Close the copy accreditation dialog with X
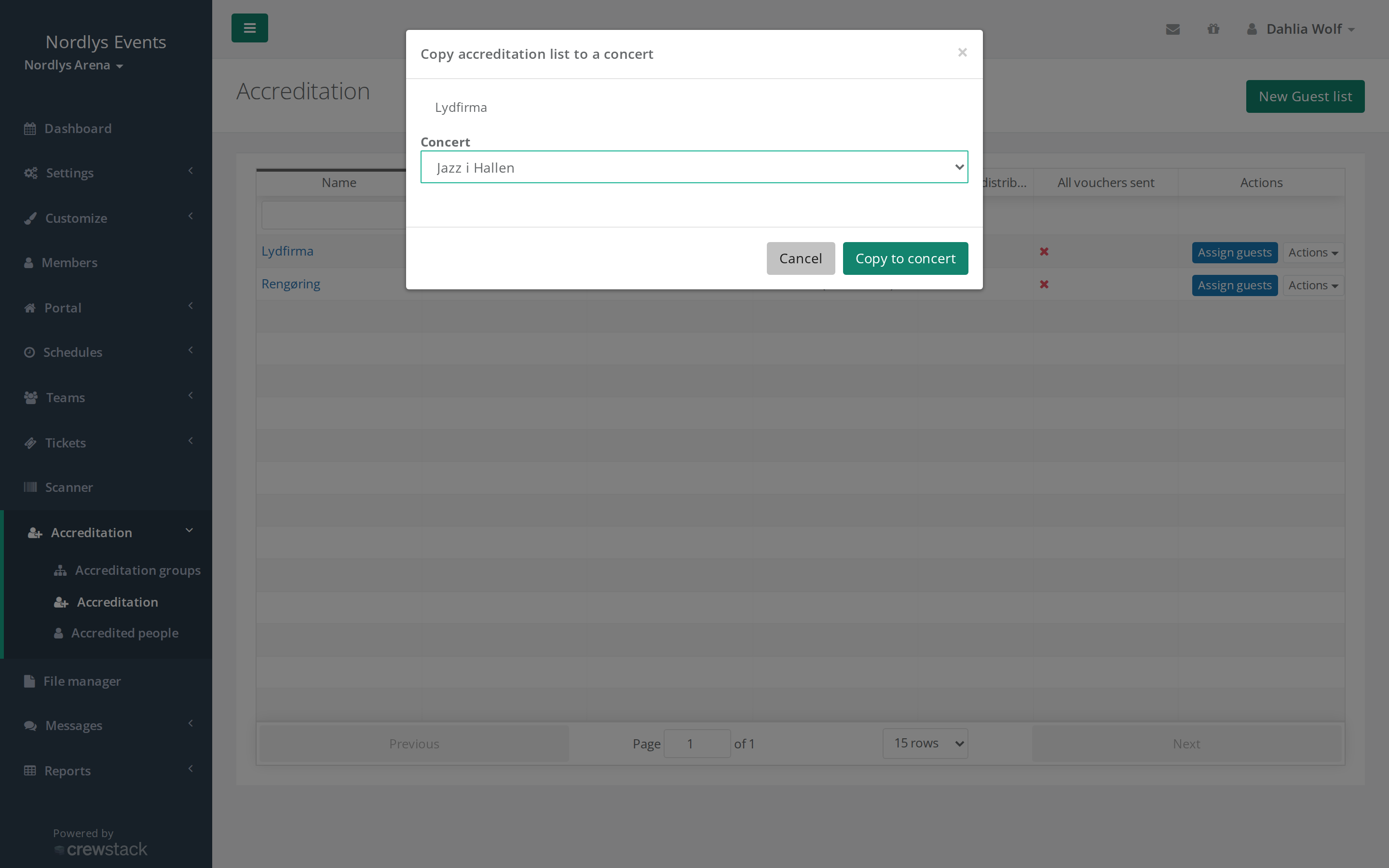The height and width of the screenshot is (868, 1389). pos(963,53)
